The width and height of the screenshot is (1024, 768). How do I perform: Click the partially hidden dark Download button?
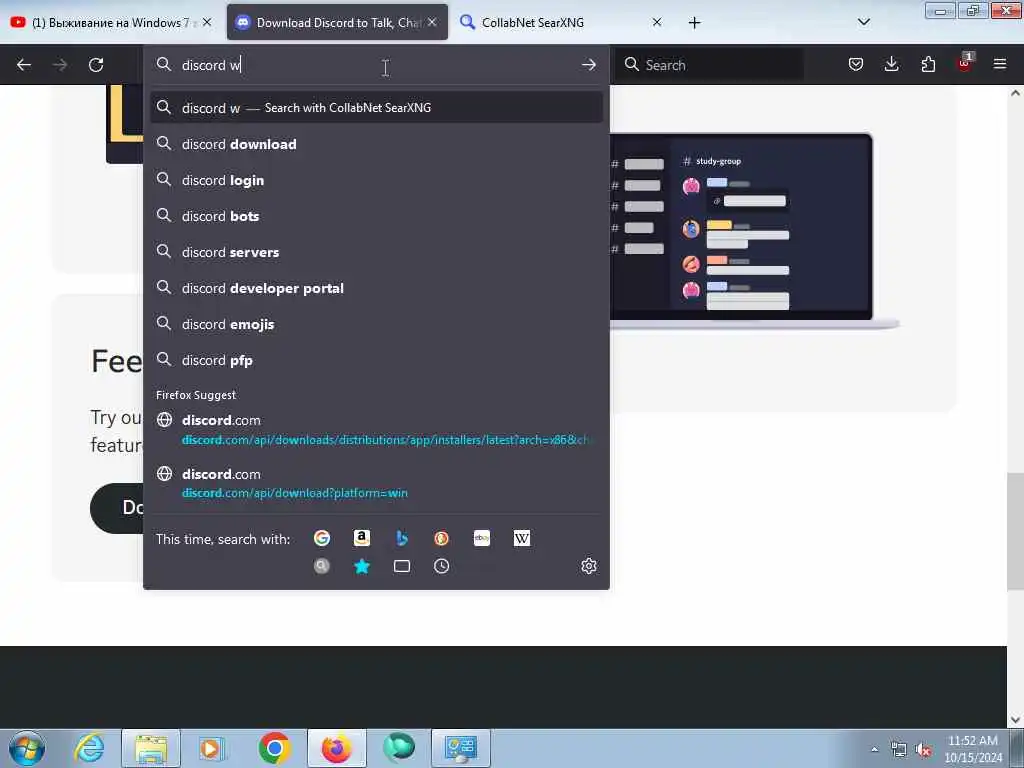[117, 508]
